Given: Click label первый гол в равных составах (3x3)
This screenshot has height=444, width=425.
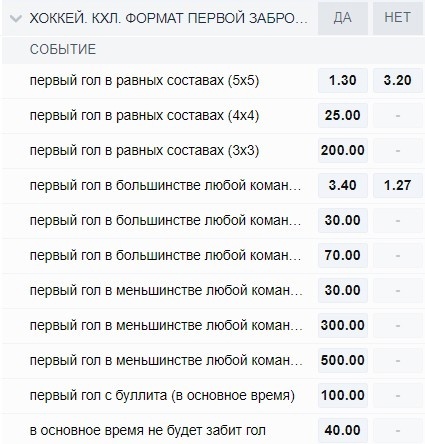Looking at the screenshot, I should pyautogui.click(x=144, y=151).
